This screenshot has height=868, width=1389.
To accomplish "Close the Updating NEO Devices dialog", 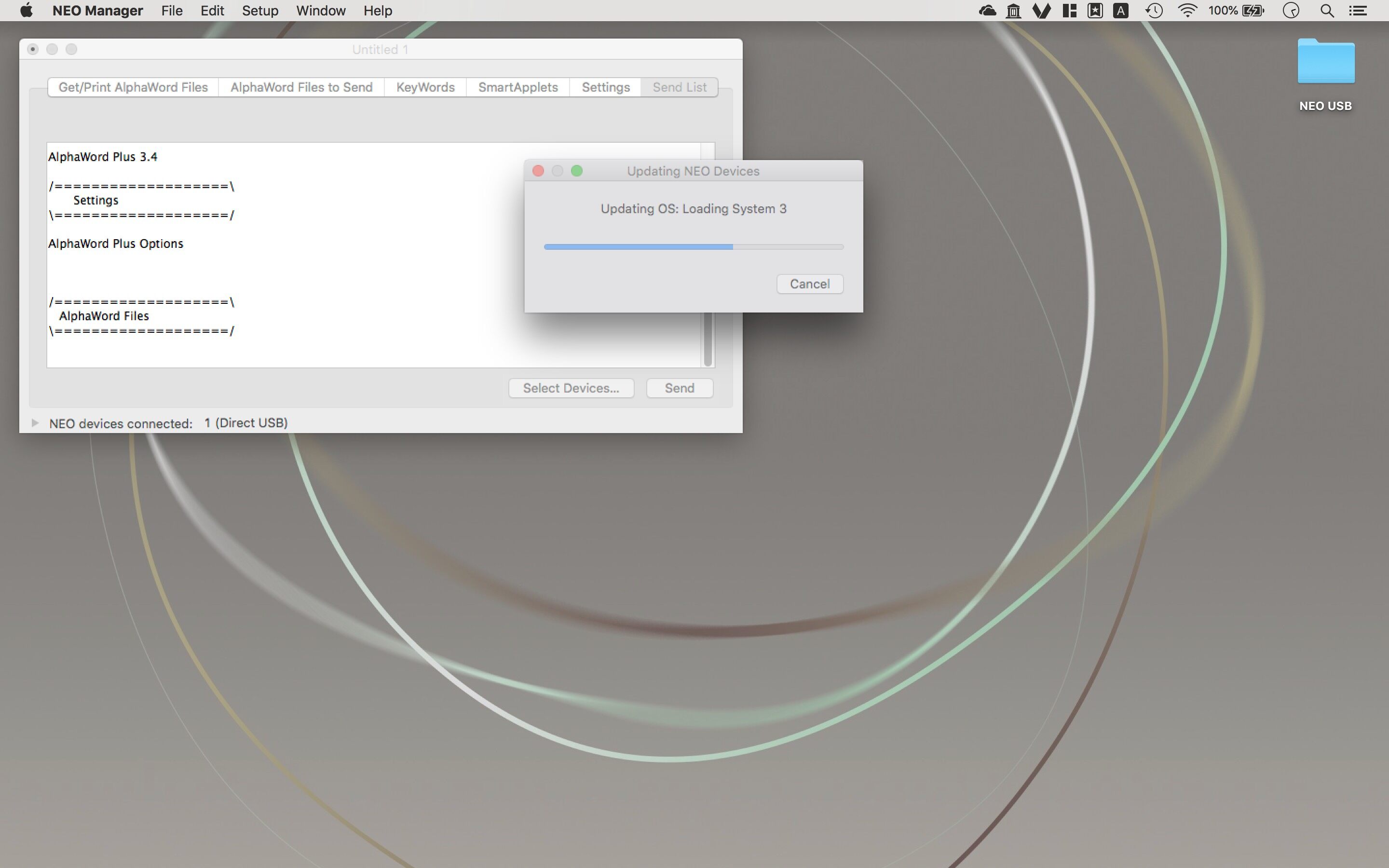I will click(x=538, y=171).
